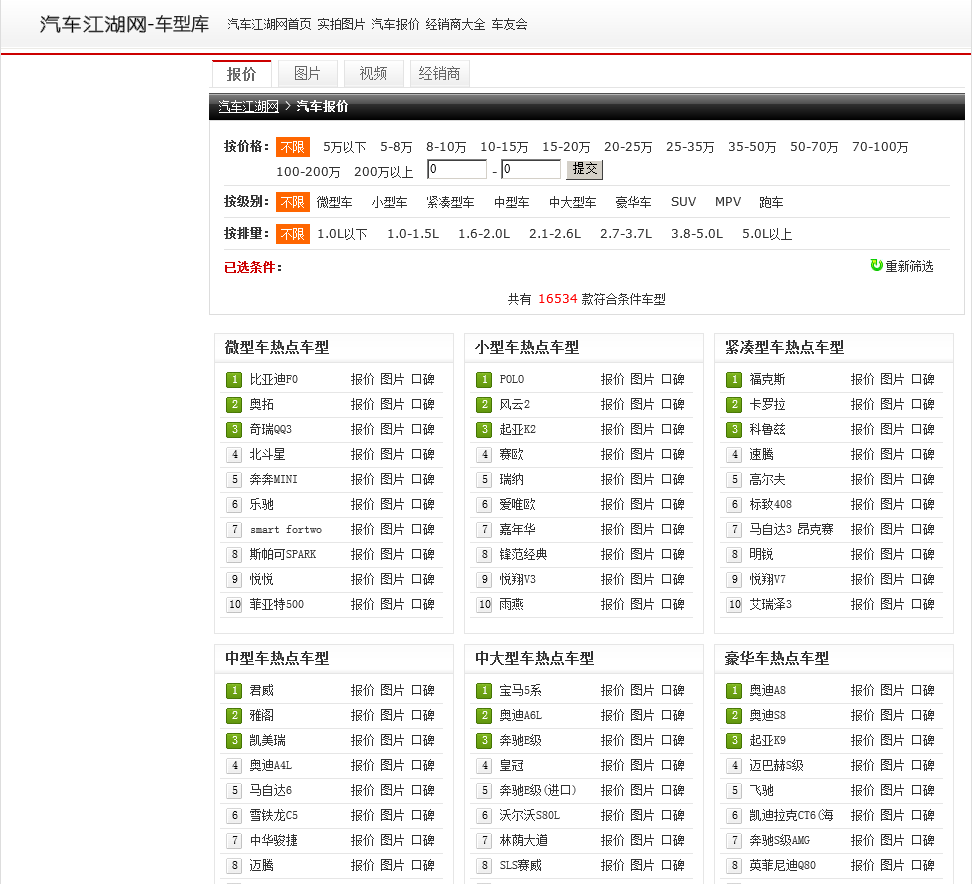Filter price by 5万以下

coord(344,147)
